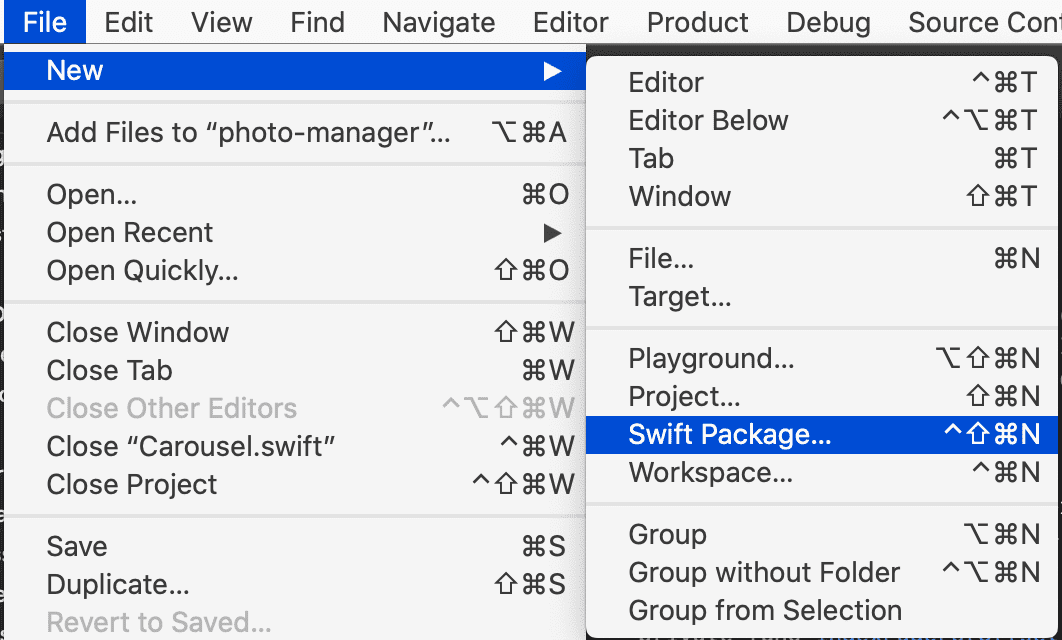Choose Close Project

[x=295, y=484]
